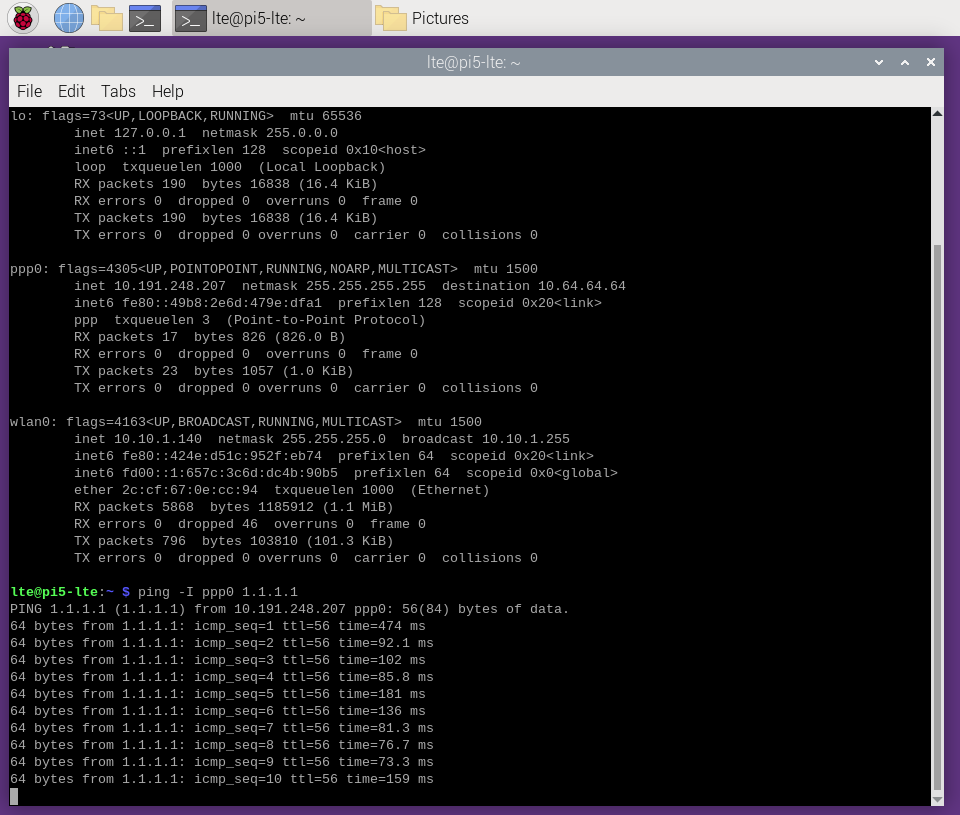Launch a new terminal from the panel launcher
960x815 pixels.
145,18
